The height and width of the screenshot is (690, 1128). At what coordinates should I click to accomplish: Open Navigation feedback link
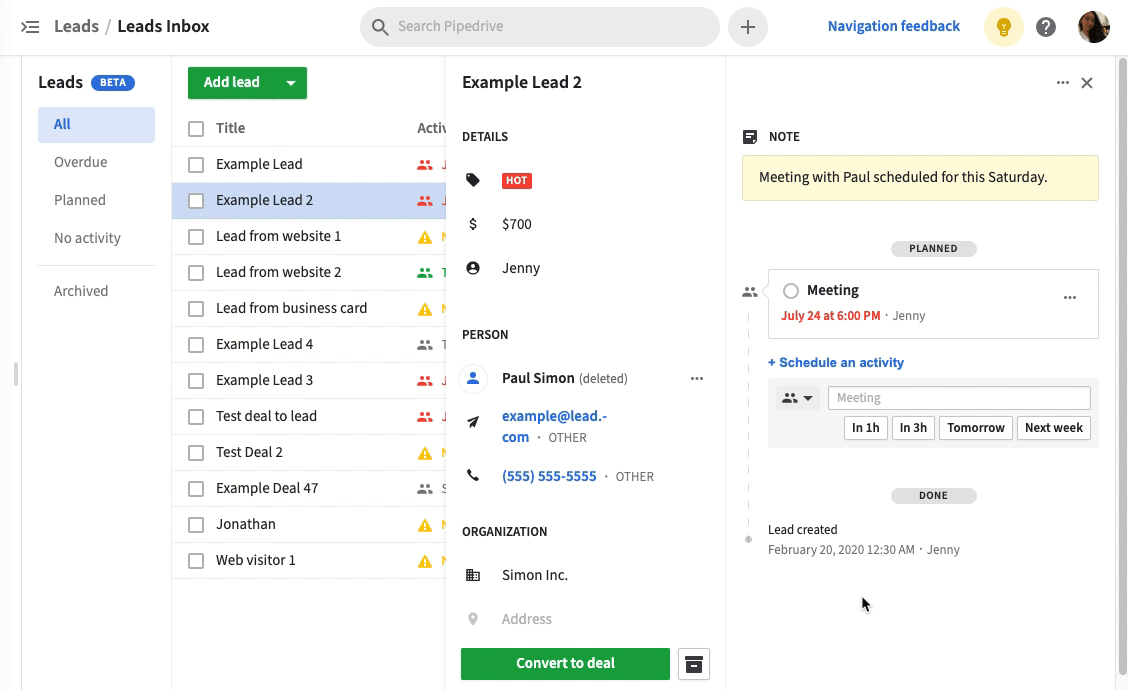pos(893,27)
